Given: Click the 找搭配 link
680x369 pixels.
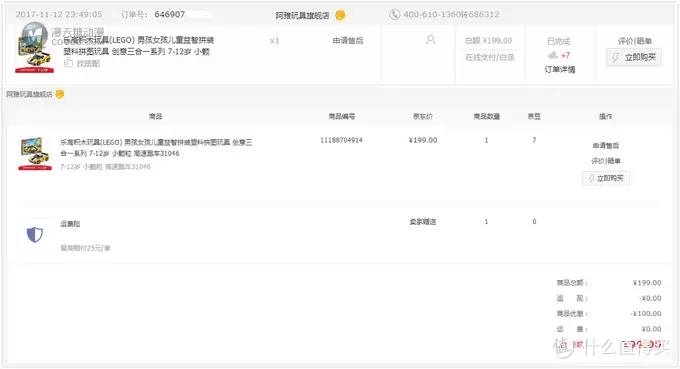Looking at the screenshot, I should pyautogui.click(x=88, y=63).
